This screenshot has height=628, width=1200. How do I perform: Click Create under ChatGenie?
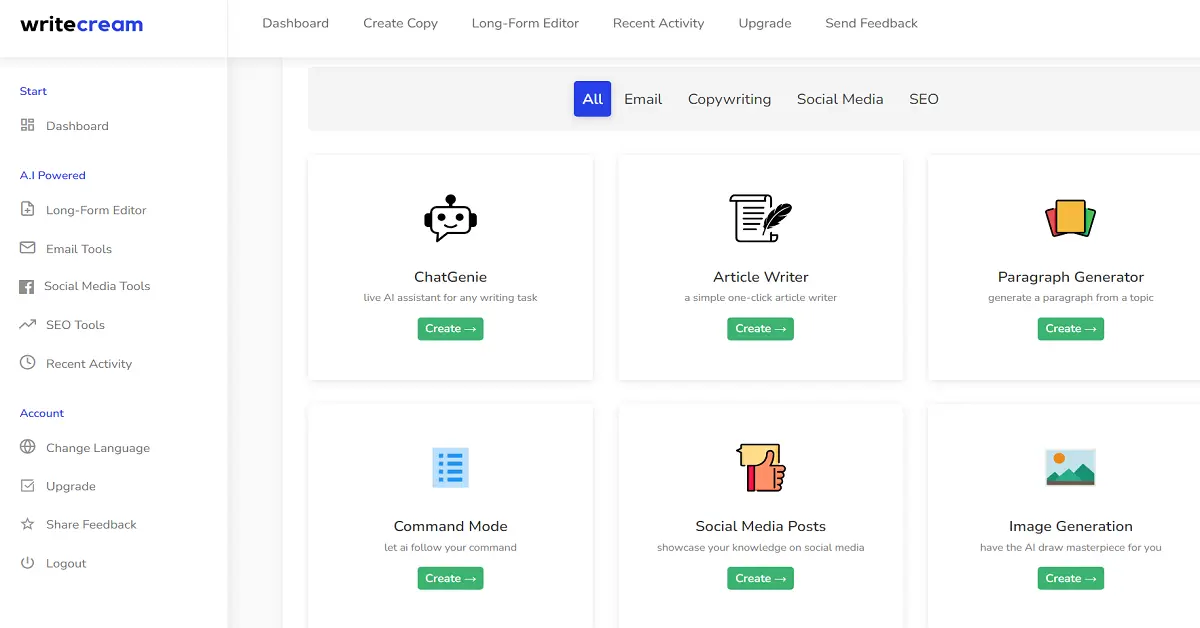point(450,328)
